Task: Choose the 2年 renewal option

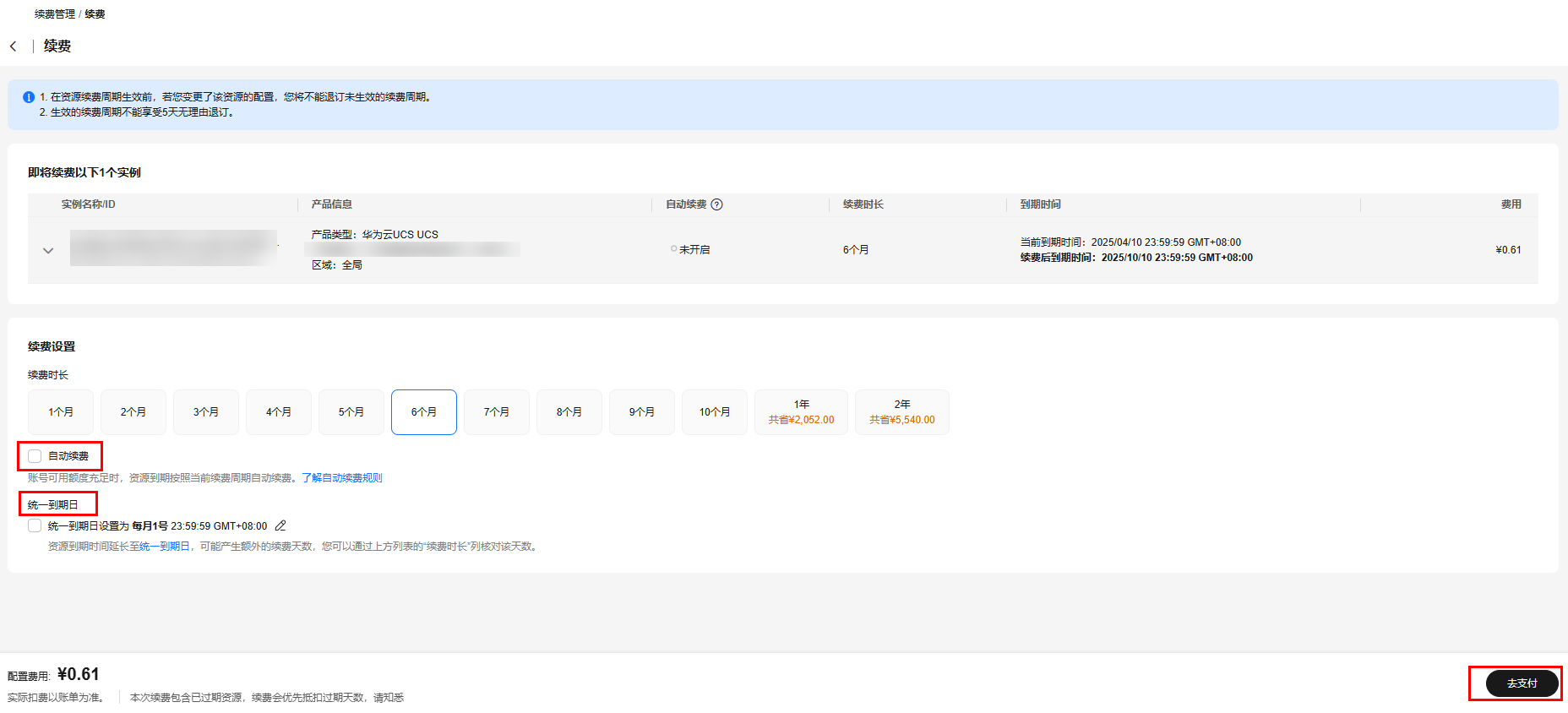Action: point(902,412)
